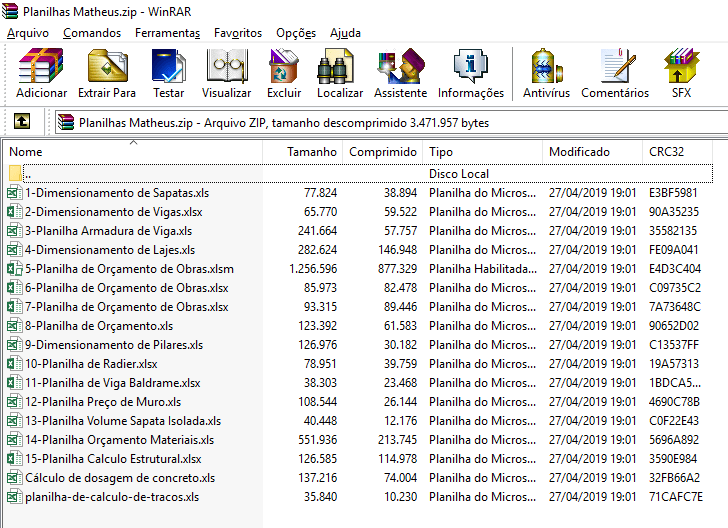Open the Ferramentas menu
This screenshot has height=528, width=728.
168,33
